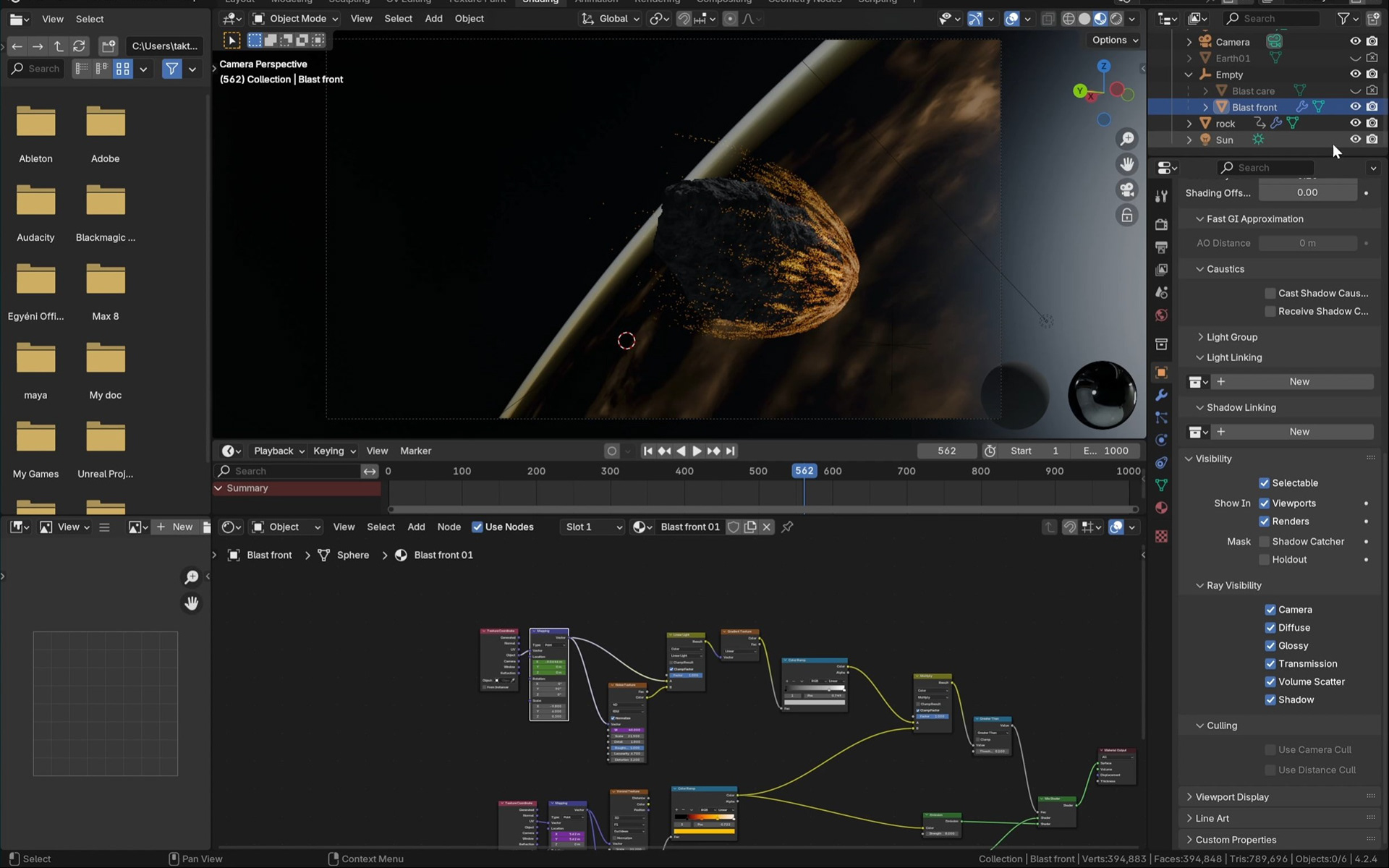The height and width of the screenshot is (868, 1389).
Task: Click the viewport pan hand gizmo
Action: (1127, 164)
